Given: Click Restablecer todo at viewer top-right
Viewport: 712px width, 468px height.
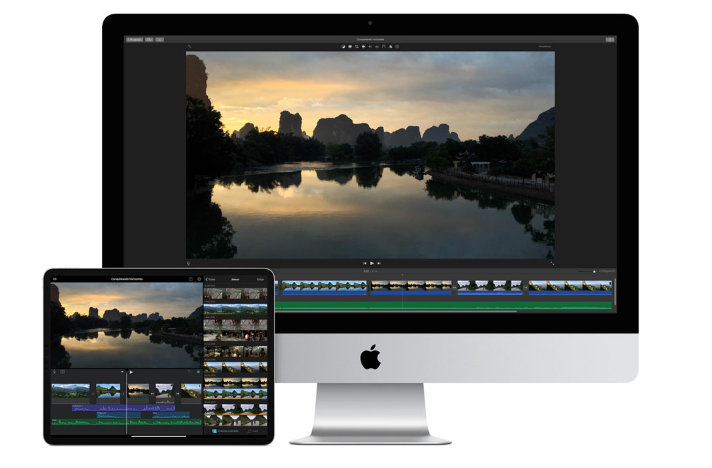Looking at the screenshot, I should [x=545, y=46].
